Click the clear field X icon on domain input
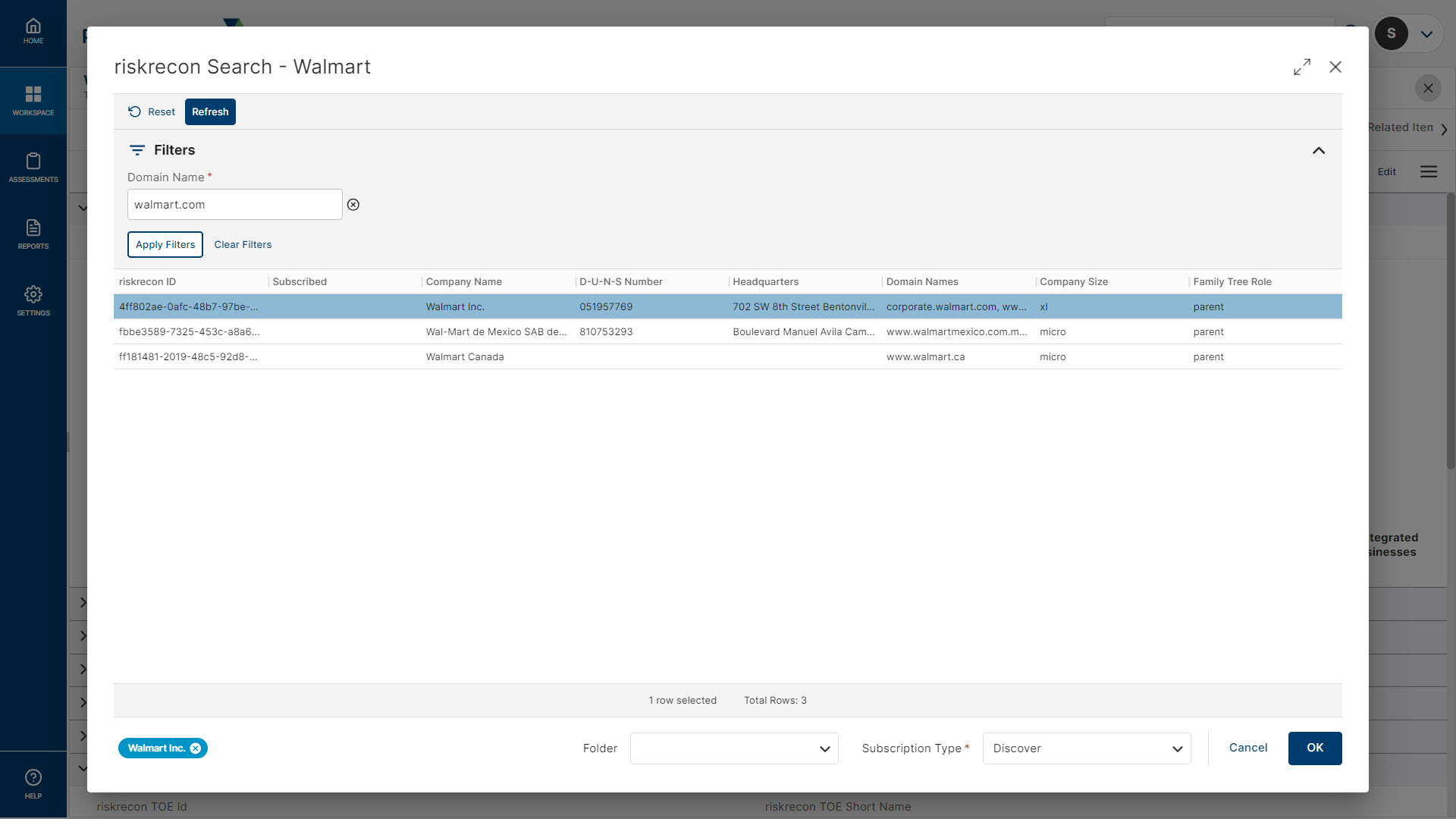This screenshot has width=1456, height=819. coord(353,204)
